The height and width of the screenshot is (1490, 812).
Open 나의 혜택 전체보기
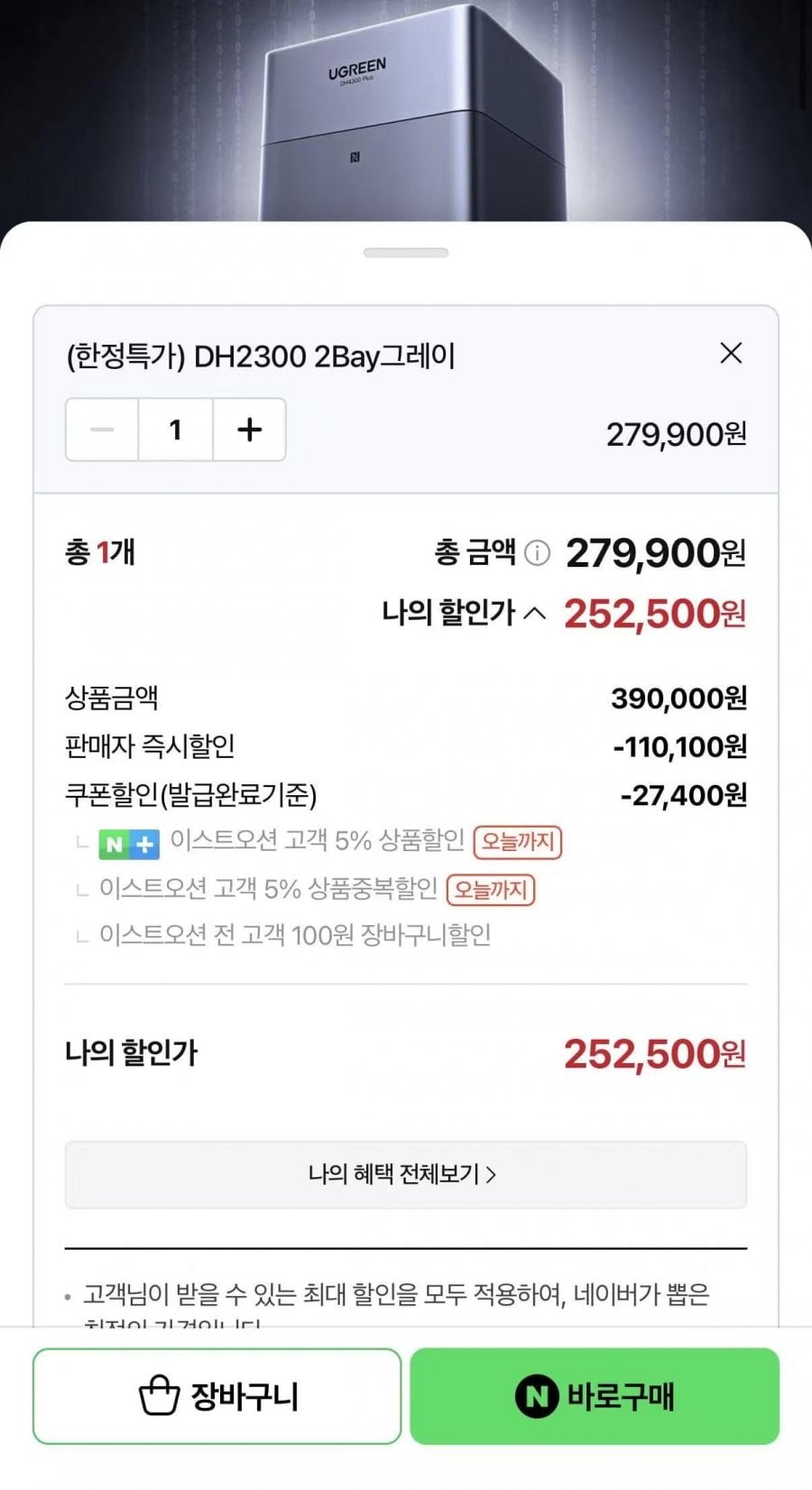(405, 1174)
